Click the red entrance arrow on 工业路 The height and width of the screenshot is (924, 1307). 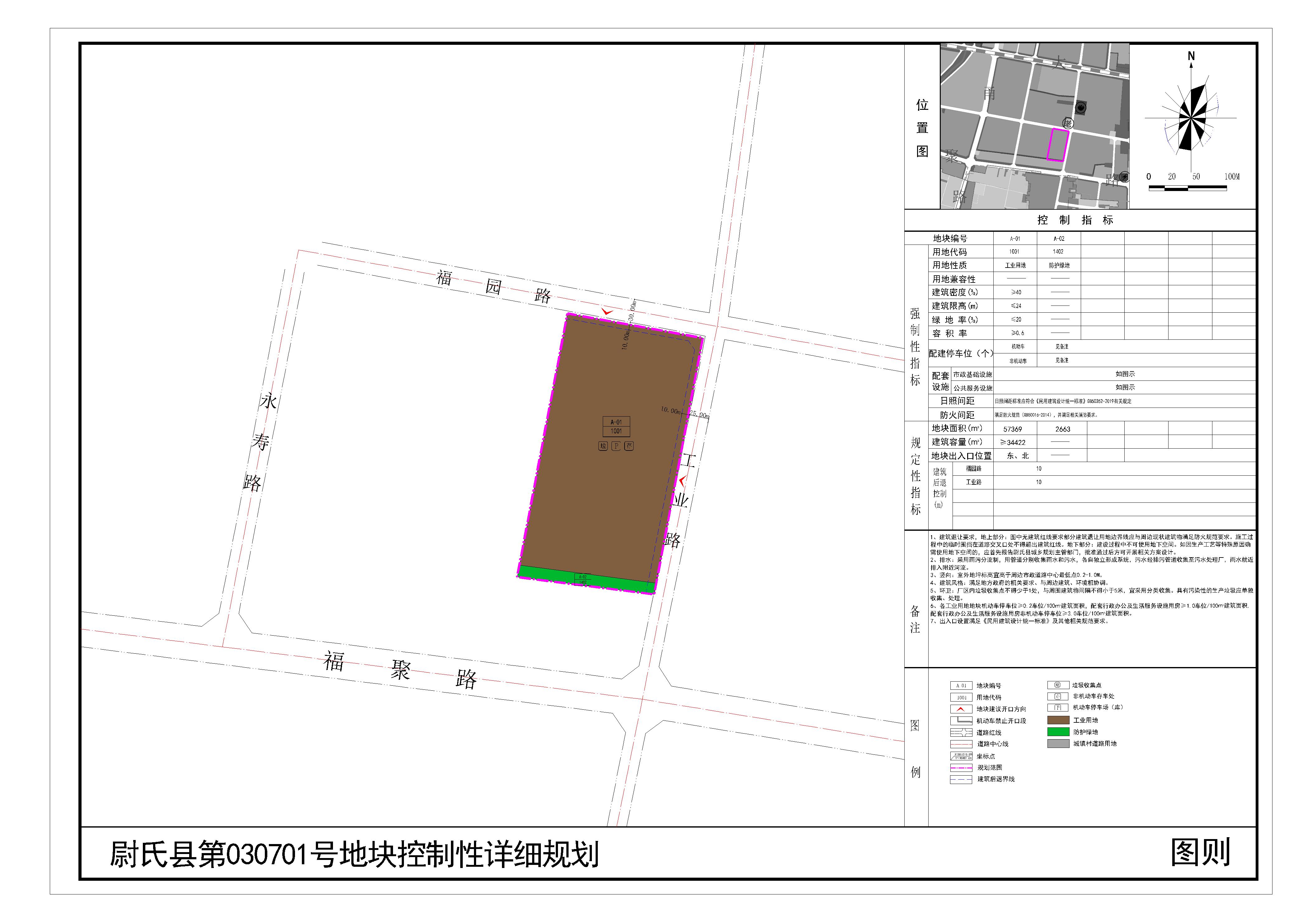click(x=682, y=481)
